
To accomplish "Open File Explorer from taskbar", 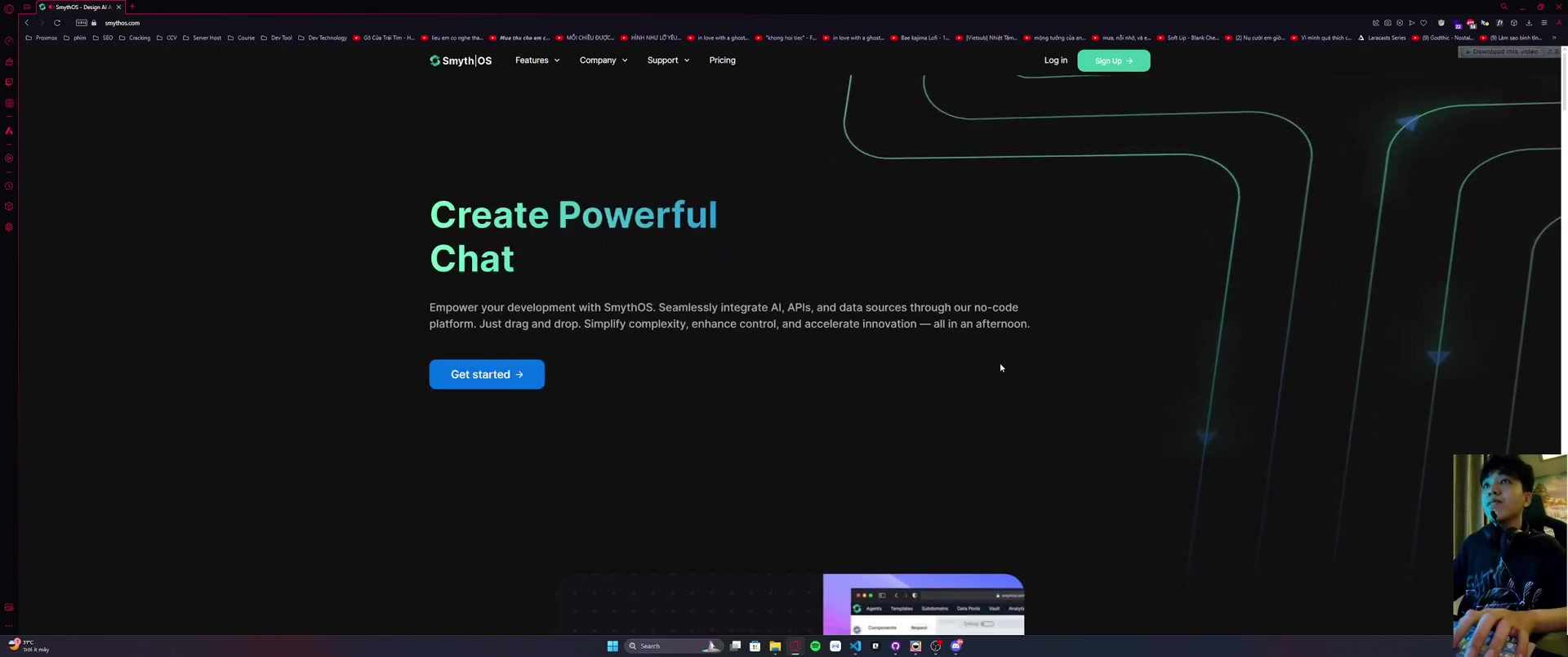I will tap(775, 646).
